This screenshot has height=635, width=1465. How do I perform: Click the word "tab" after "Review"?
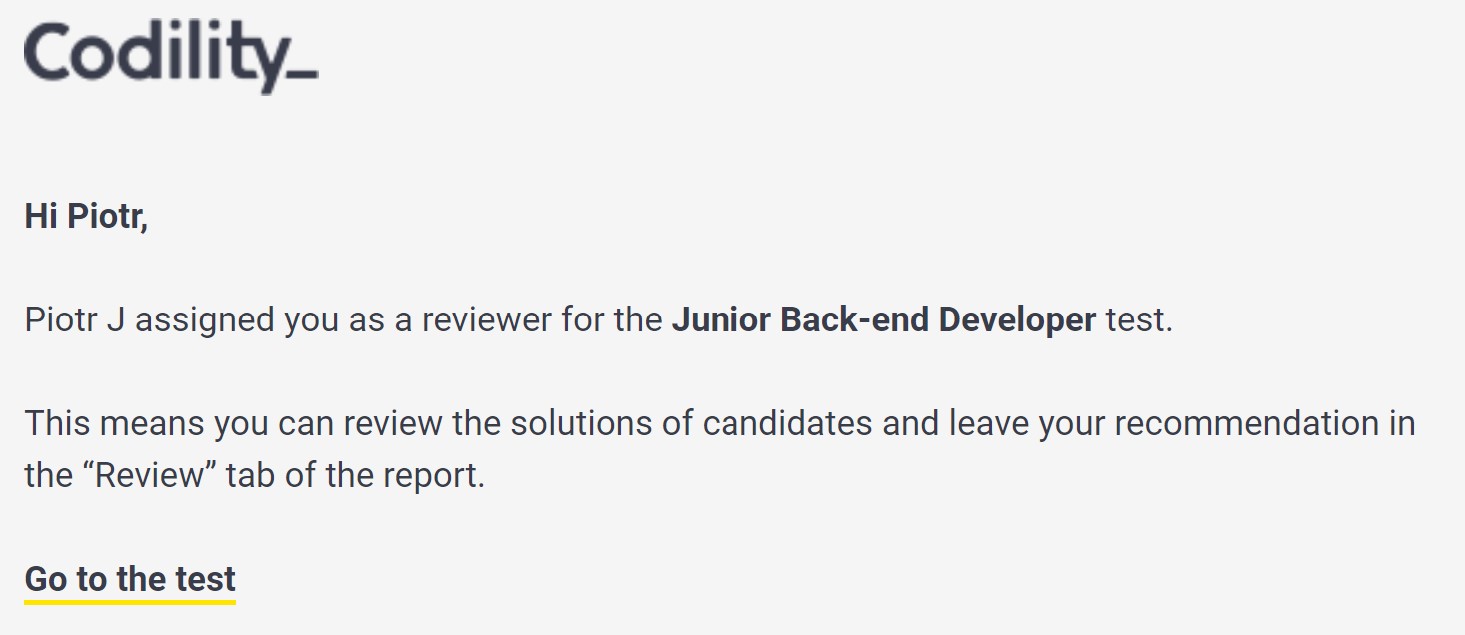[250, 475]
